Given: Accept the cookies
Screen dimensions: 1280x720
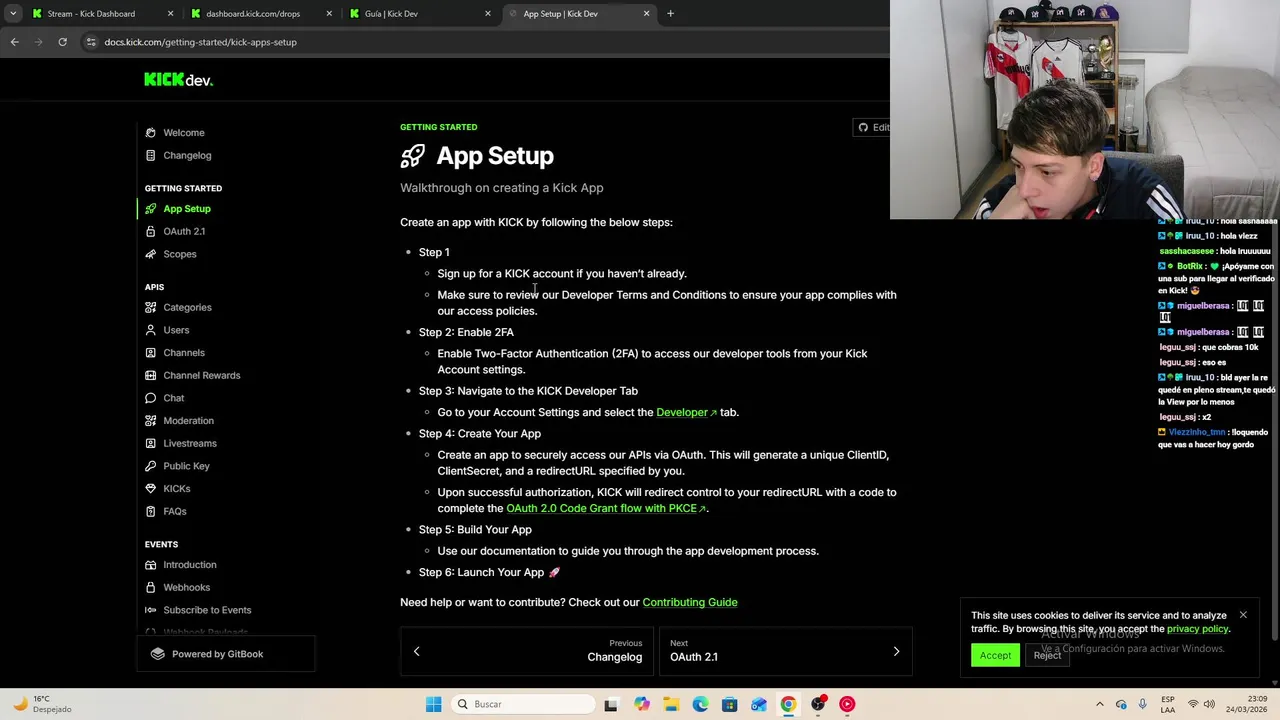Looking at the screenshot, I should (x=995, y=655).
